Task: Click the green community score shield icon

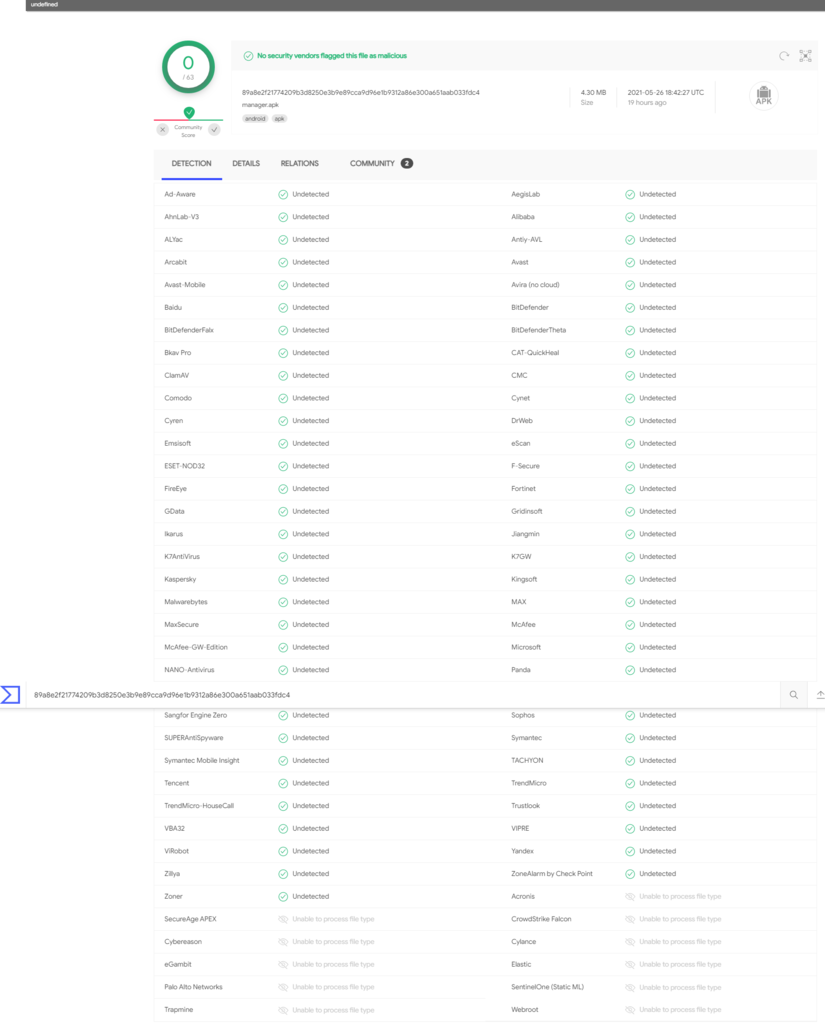Action: point(189,113)
